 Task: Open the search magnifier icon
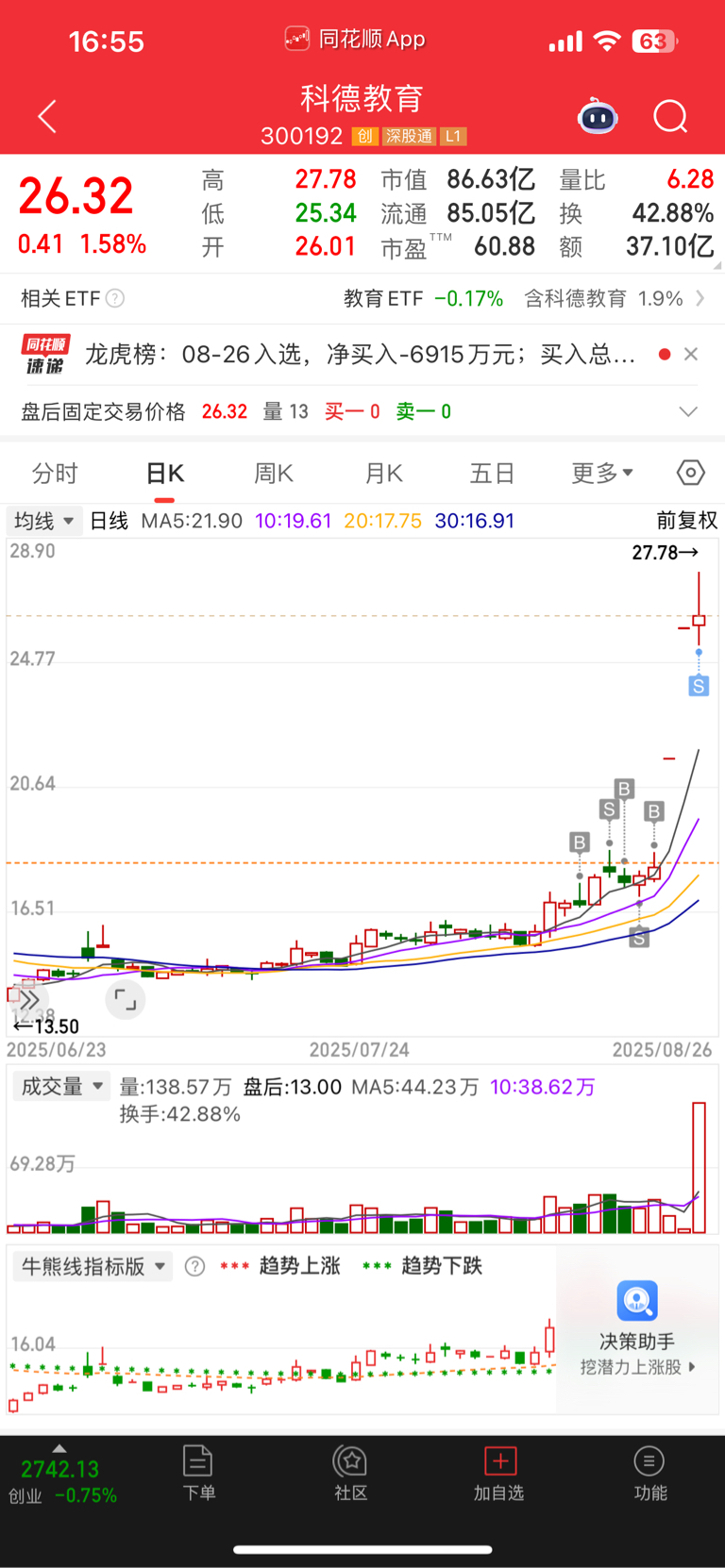(670, 117)
